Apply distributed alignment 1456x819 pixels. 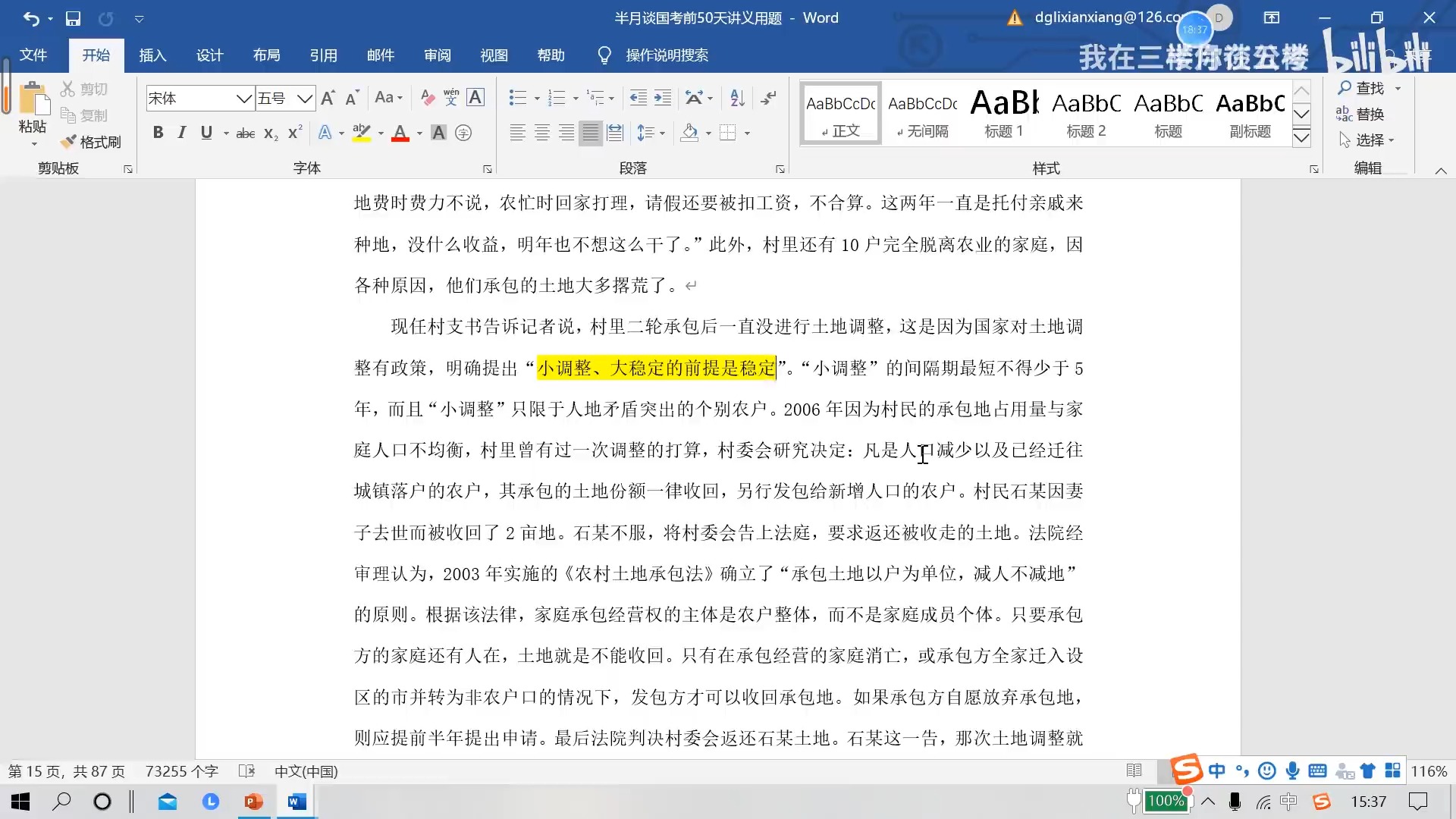(x=615, y=133)
